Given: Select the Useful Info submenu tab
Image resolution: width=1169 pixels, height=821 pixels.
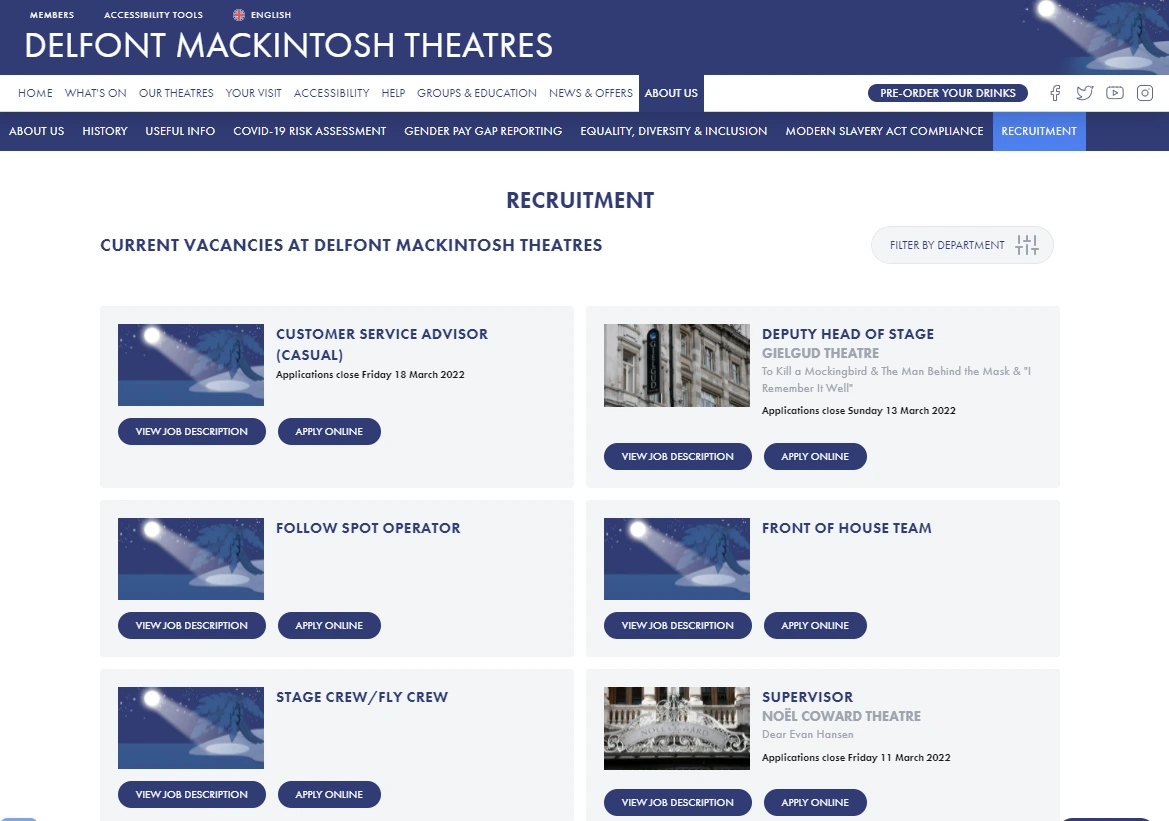Looking at the screenshot, I should click(x=180, y=131).
